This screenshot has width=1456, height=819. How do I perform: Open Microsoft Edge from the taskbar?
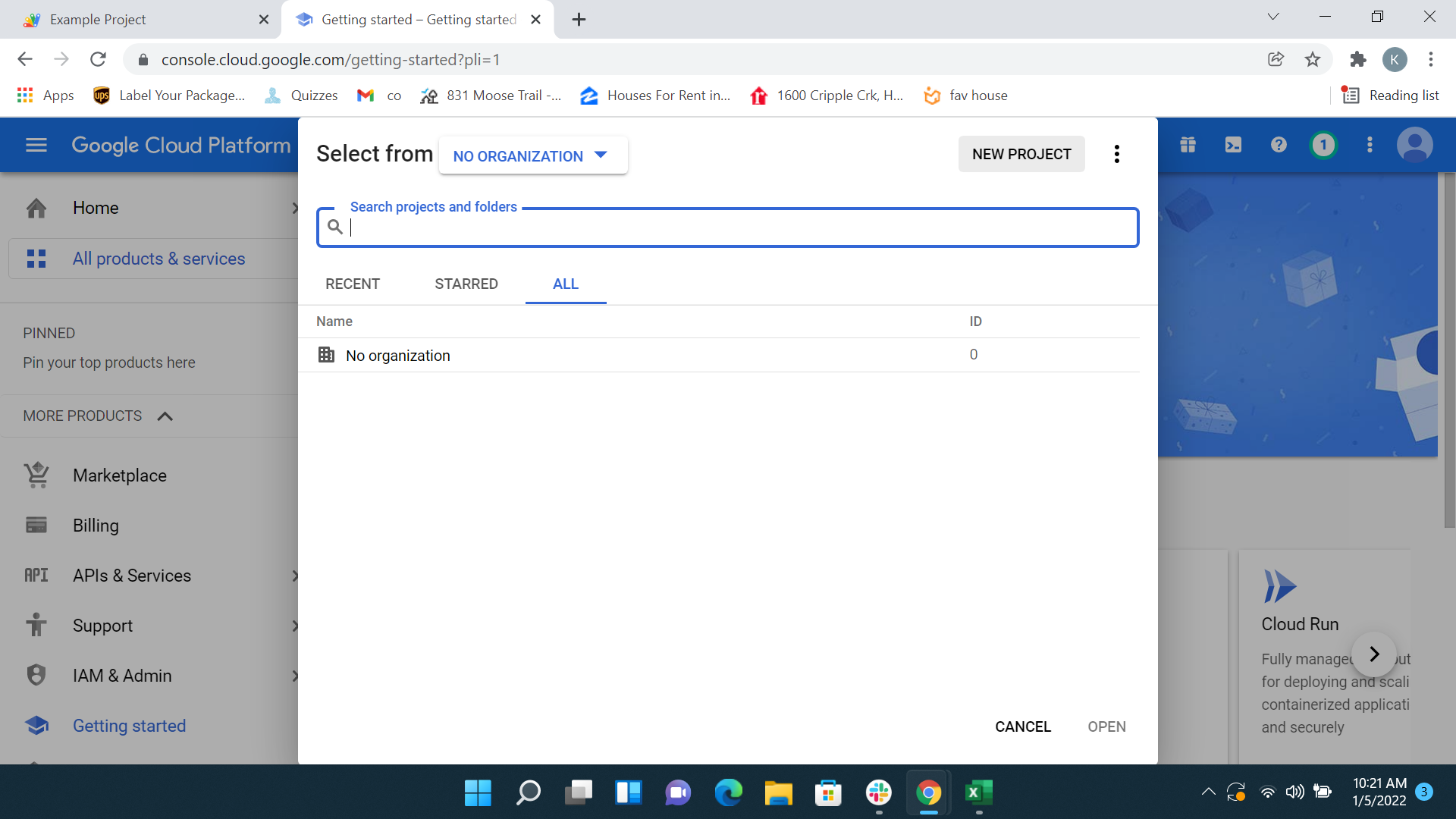point(729,793)
